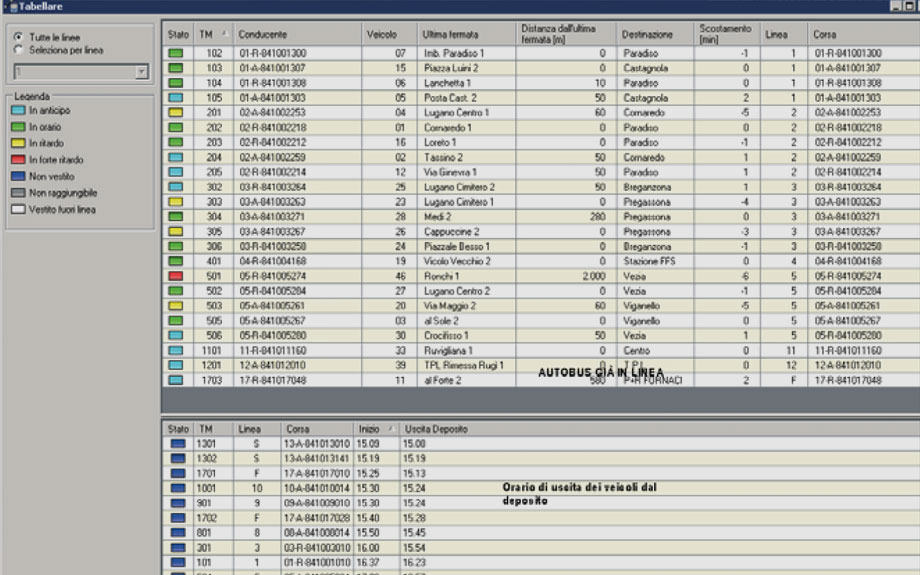Click the yellow status icon for TM 201
Image resolution: width=920 pixels, height=575 pixels.
(x=175, y=114)
